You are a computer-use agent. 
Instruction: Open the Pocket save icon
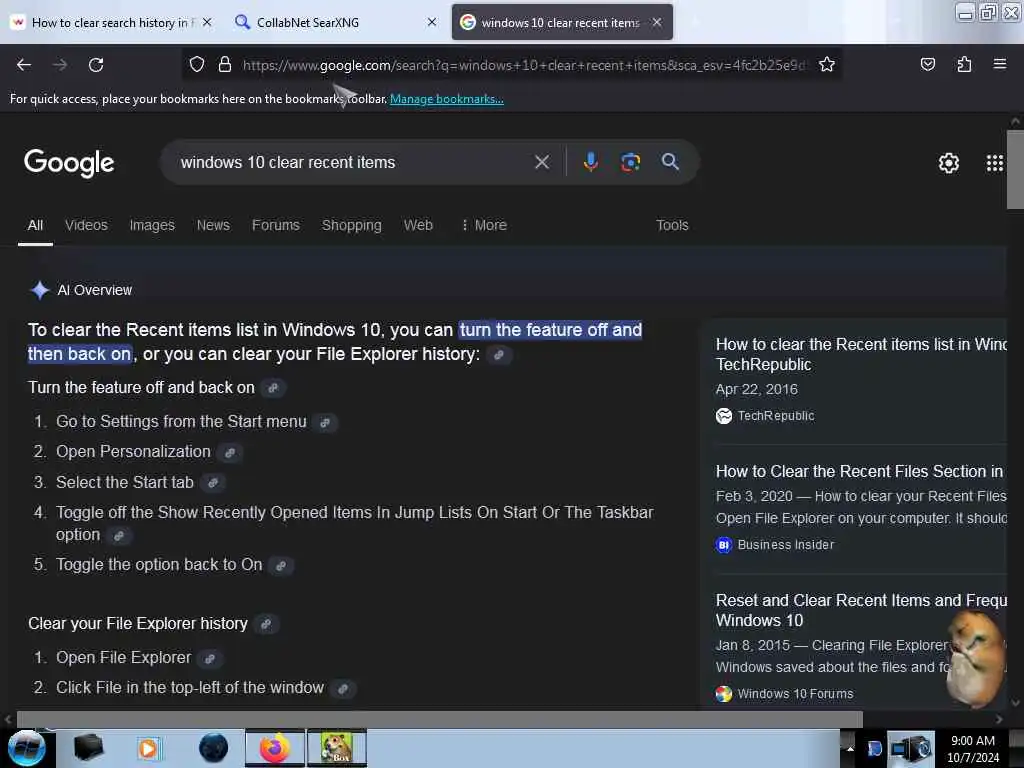pyautogui.click(x=927, y=65)
